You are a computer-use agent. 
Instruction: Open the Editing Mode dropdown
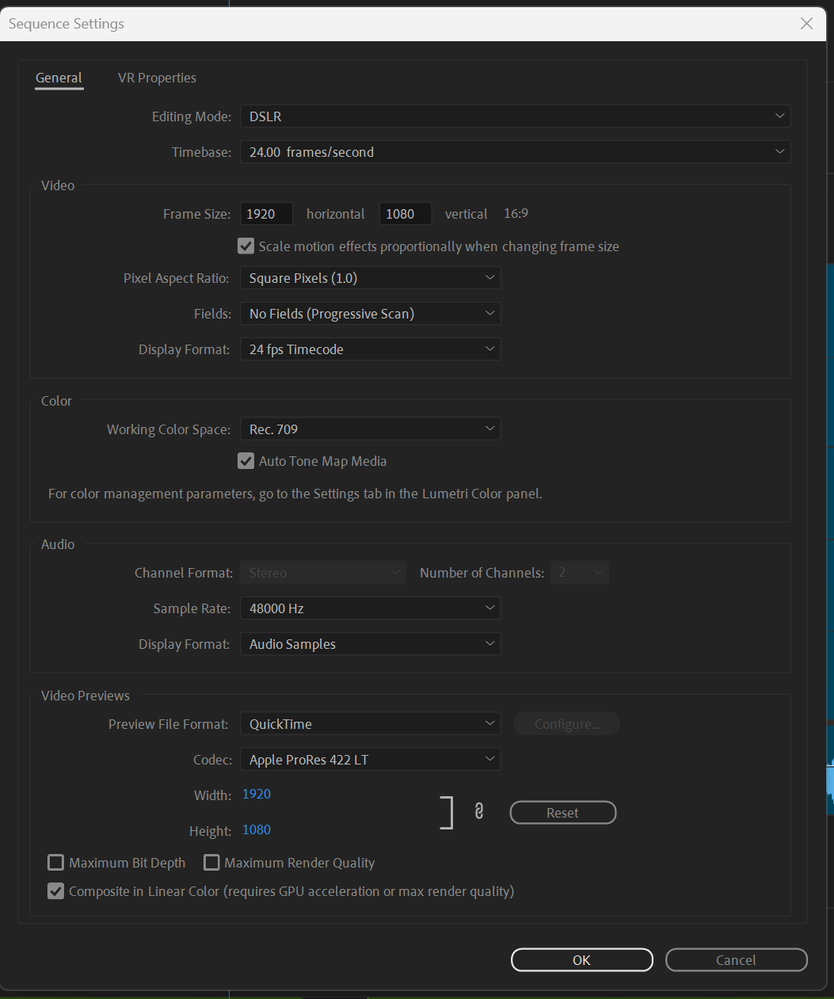point(515,117)
